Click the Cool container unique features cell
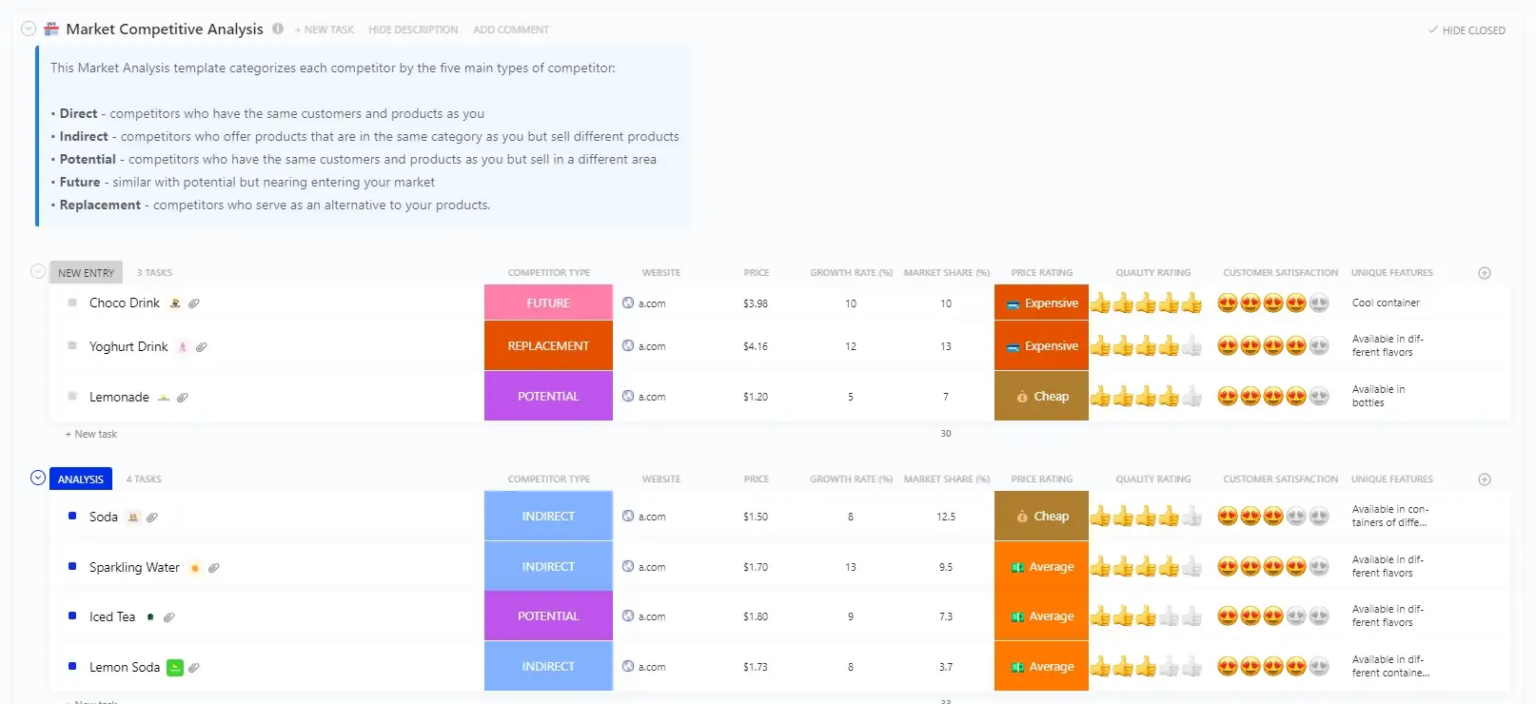The image size is (1536, 704). pyautogui.click(x=1384, y=302)
